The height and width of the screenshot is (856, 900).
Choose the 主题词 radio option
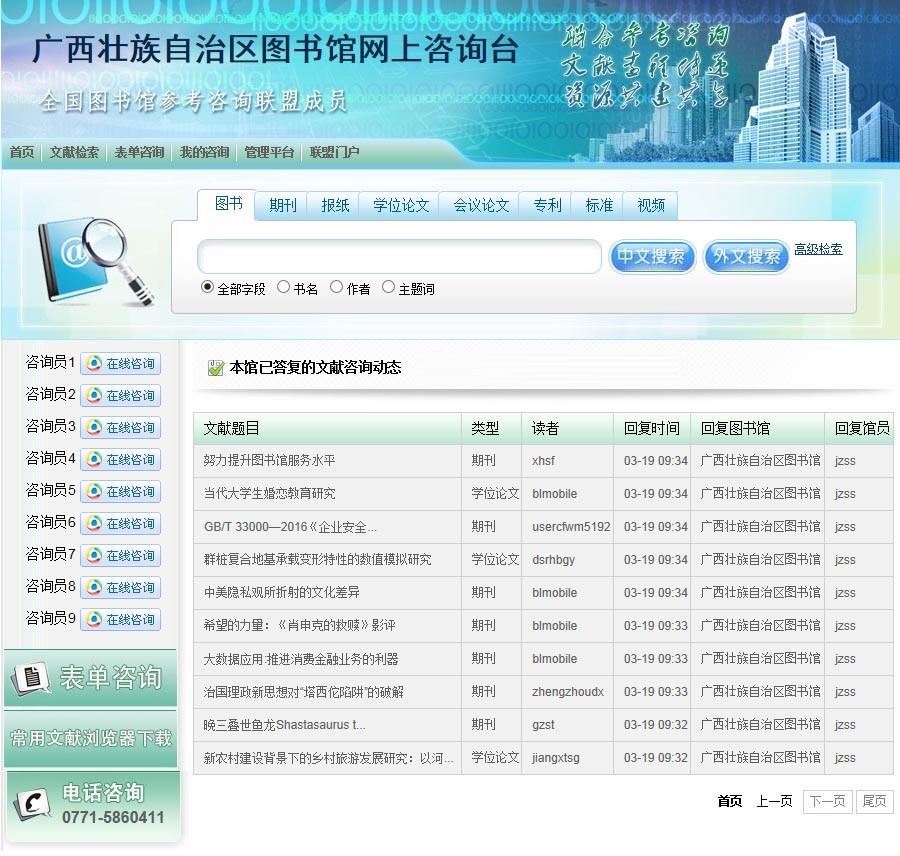coord(389,287)
